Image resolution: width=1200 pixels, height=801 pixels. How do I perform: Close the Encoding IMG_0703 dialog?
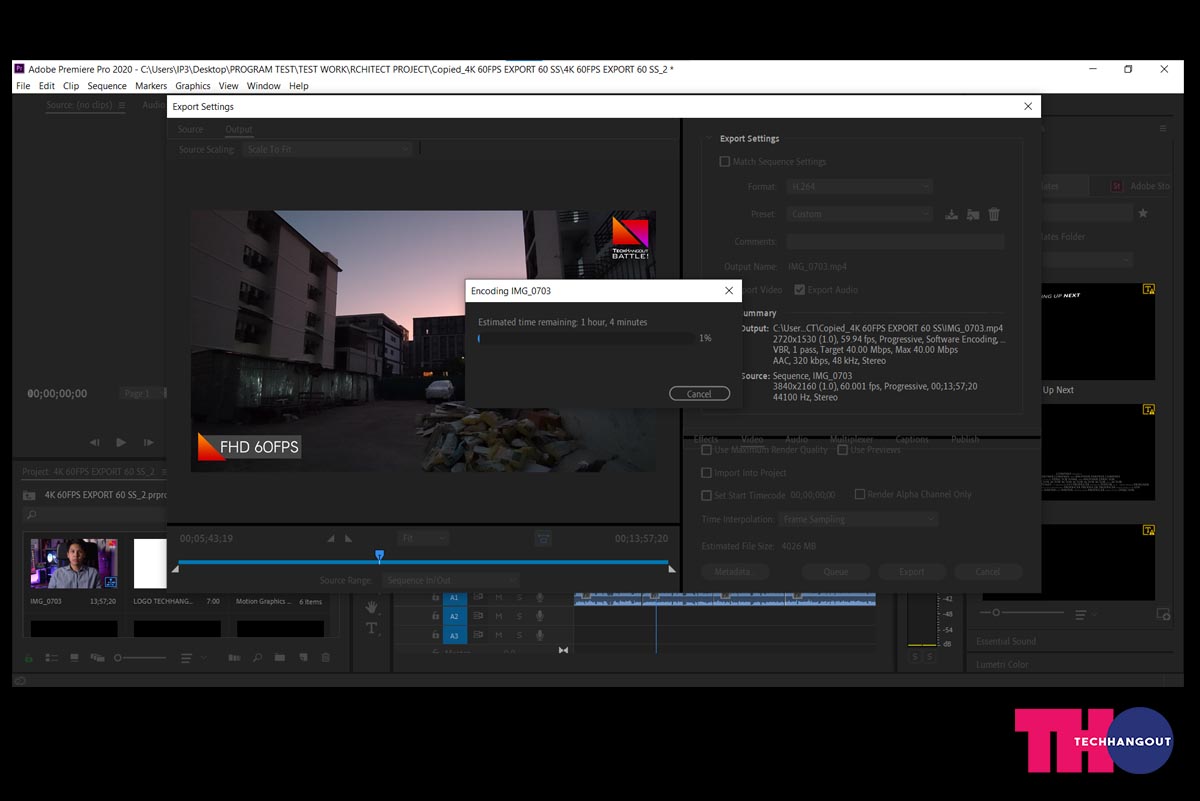pos(729,290)
